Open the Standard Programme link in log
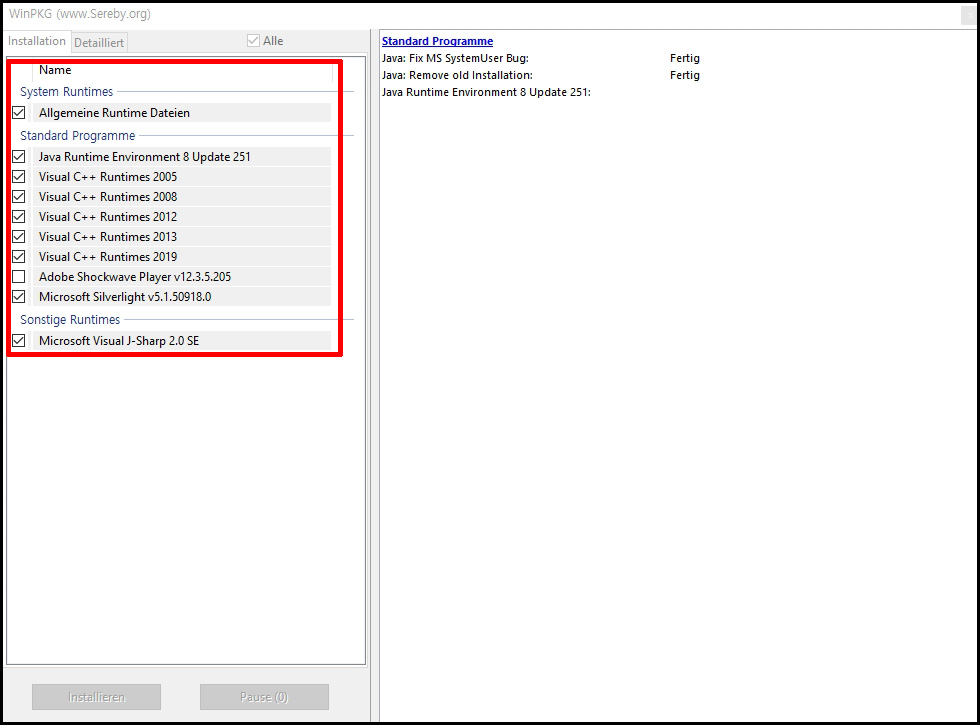Viewport: 980px width, 725px height. (x=438, y=41)
